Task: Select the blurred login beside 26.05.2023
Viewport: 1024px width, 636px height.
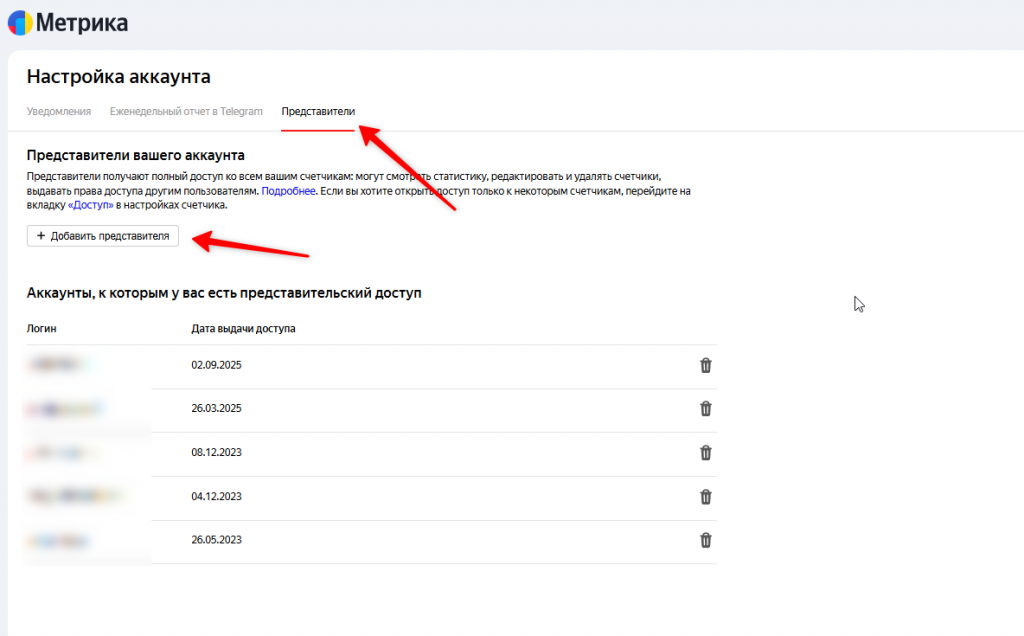Action: [x=62, y=540]
